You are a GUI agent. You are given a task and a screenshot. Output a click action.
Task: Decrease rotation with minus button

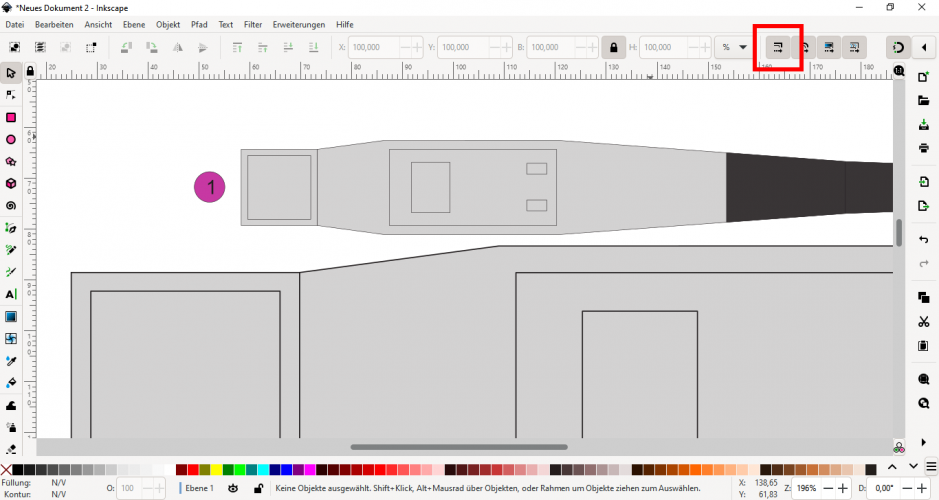[908, 488]
